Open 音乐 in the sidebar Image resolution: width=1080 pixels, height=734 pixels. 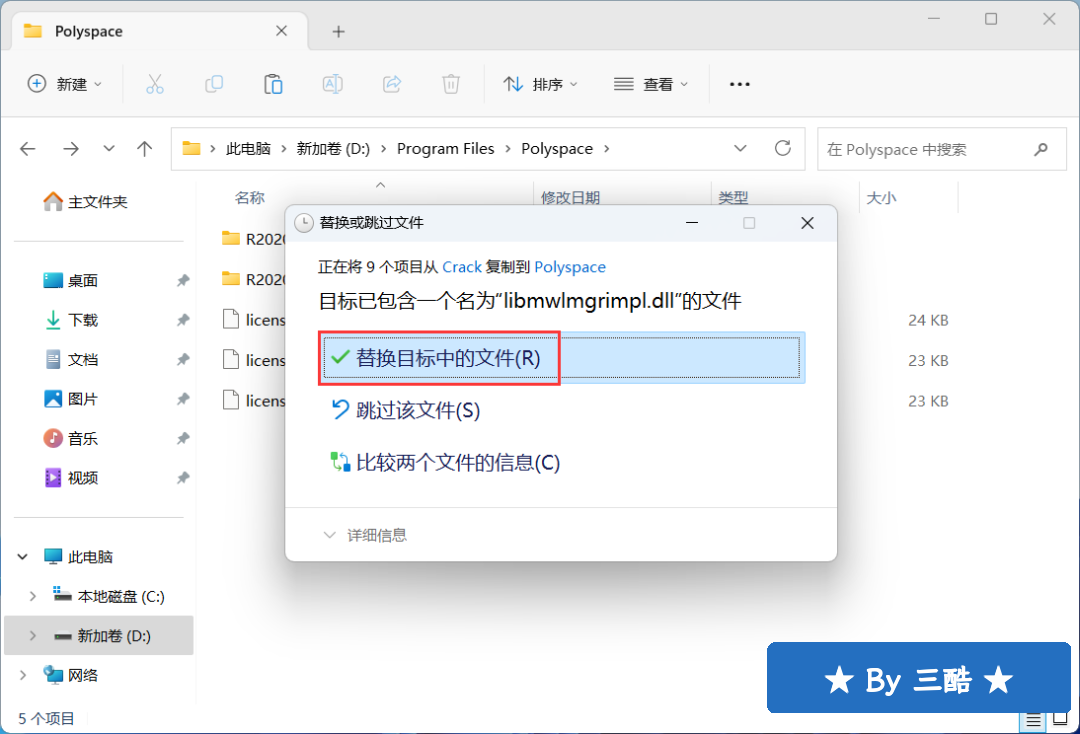[x=71, y=439]
